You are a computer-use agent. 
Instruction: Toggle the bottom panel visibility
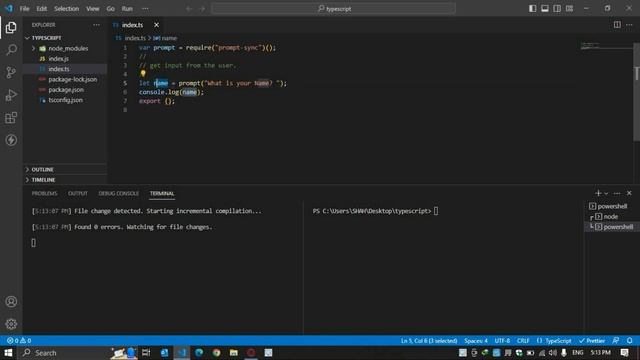(x=545, y=9)
